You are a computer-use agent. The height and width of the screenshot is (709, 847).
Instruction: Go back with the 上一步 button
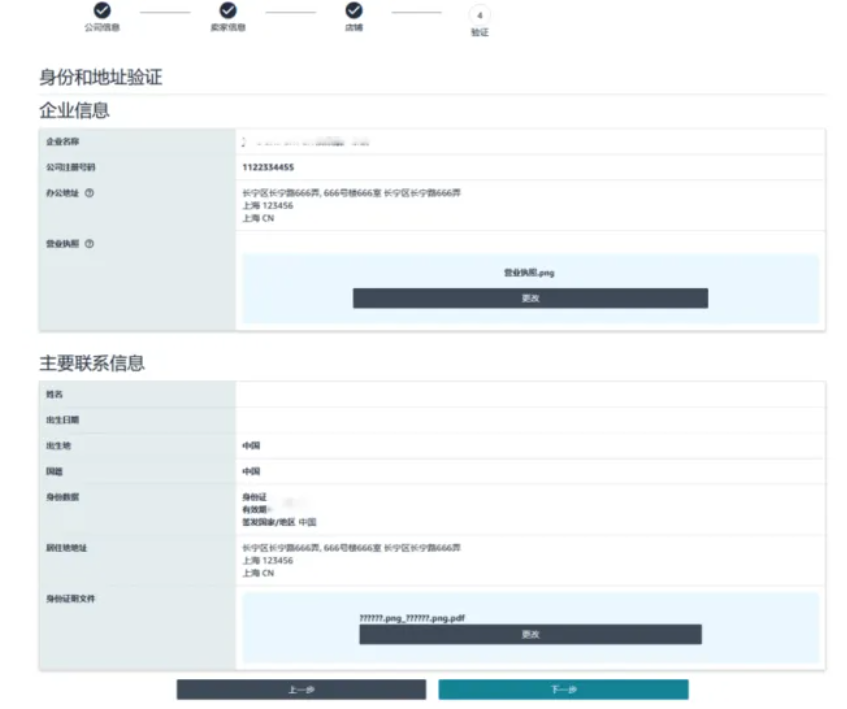point(301,689)
